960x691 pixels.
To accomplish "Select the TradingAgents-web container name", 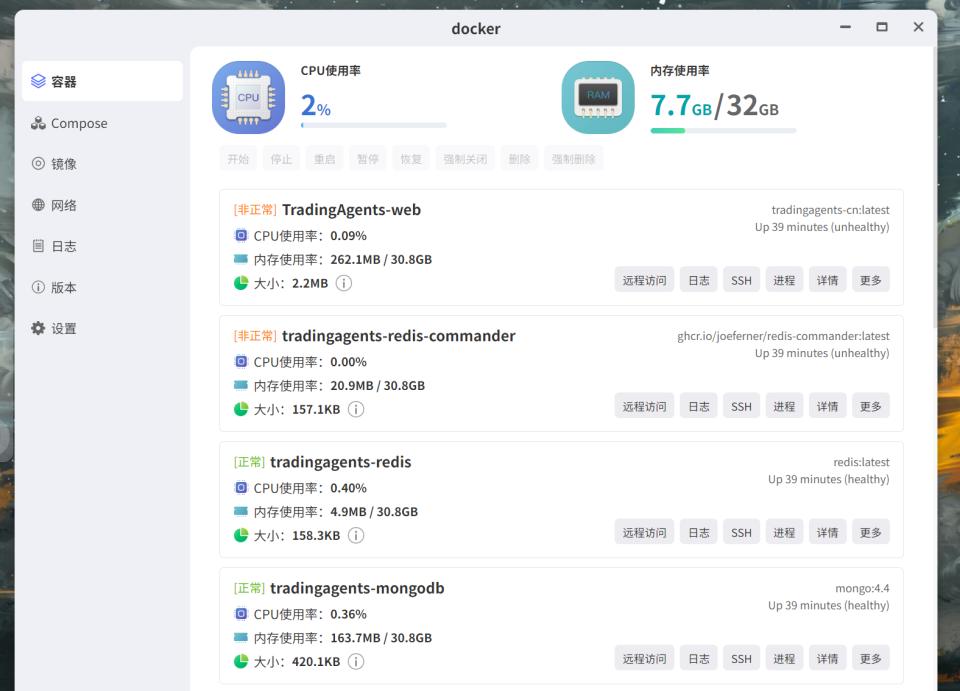I will pyautogui.click(x=351, y=209).
